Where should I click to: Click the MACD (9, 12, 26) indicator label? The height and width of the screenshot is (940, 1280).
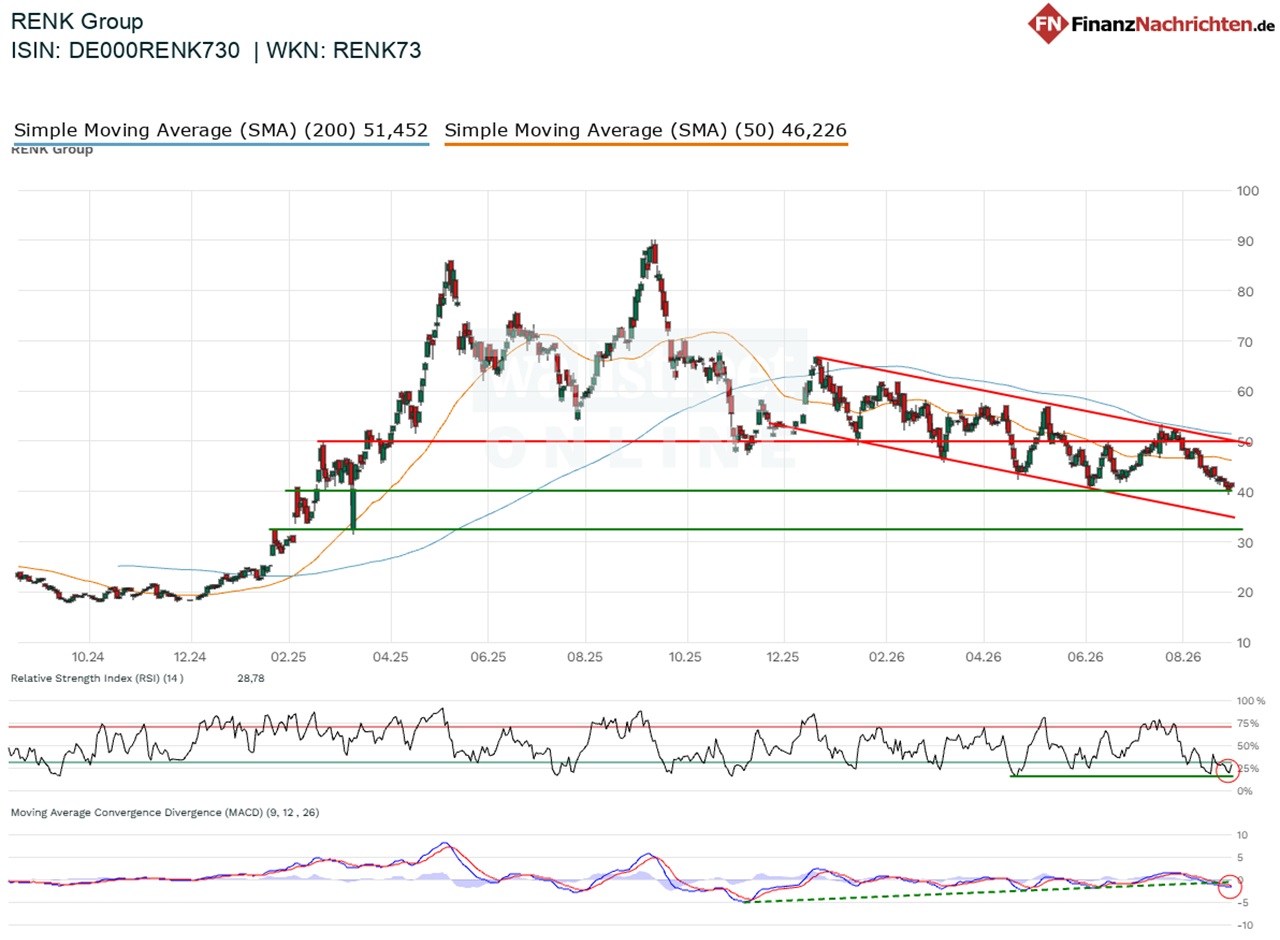[165, 812]
